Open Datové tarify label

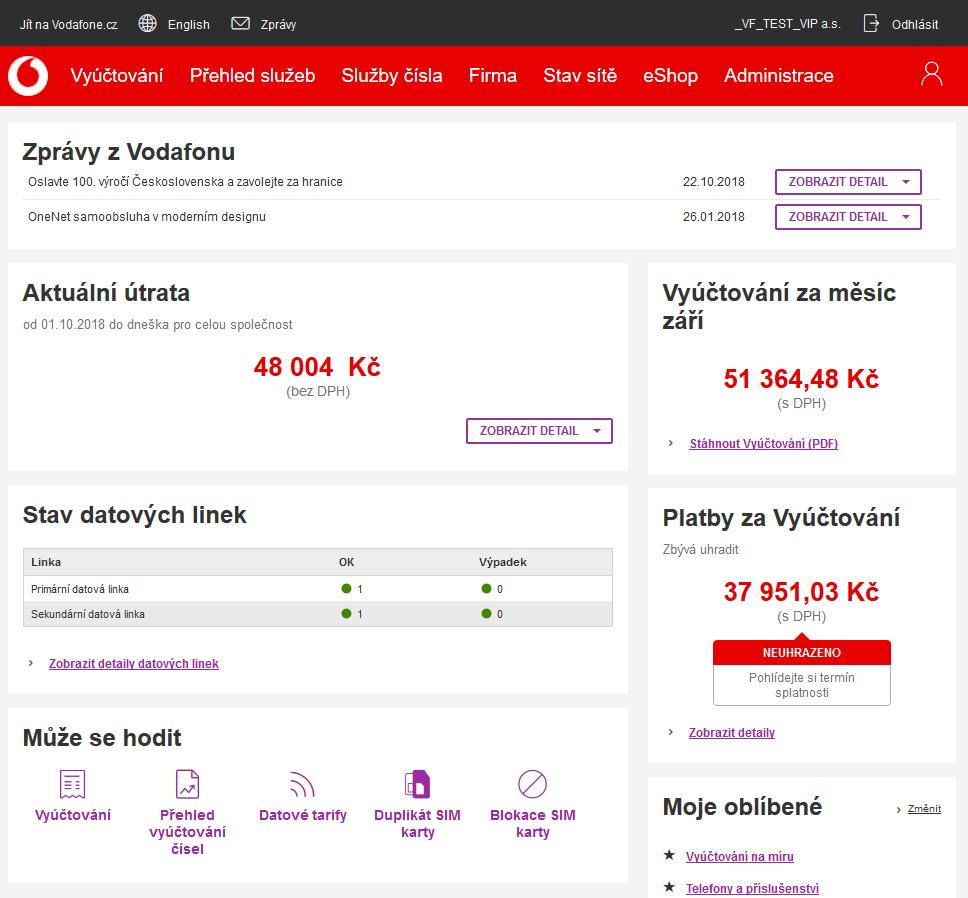click(x=302, y=815)
